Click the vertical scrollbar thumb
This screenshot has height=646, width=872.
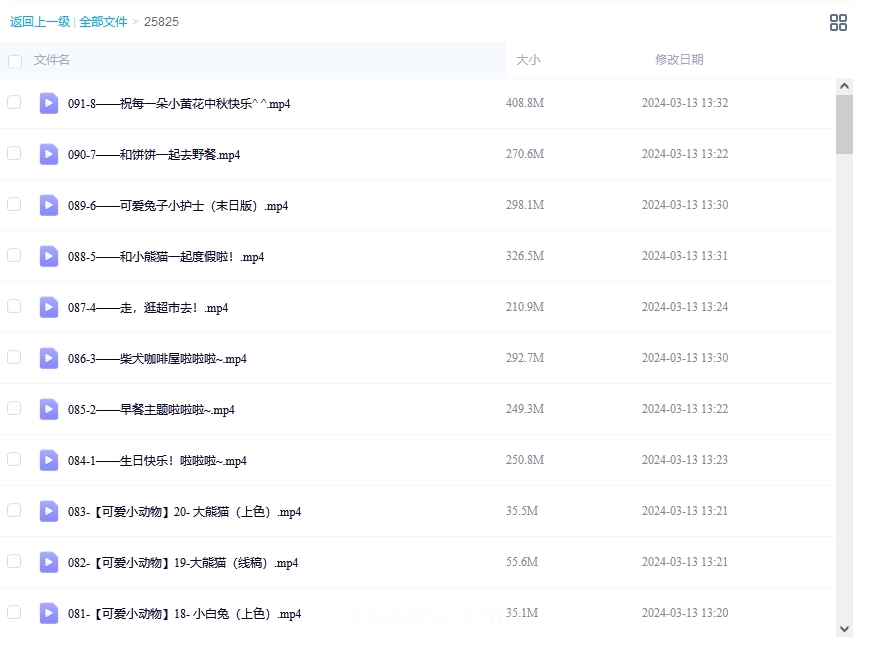coord(844,125)
